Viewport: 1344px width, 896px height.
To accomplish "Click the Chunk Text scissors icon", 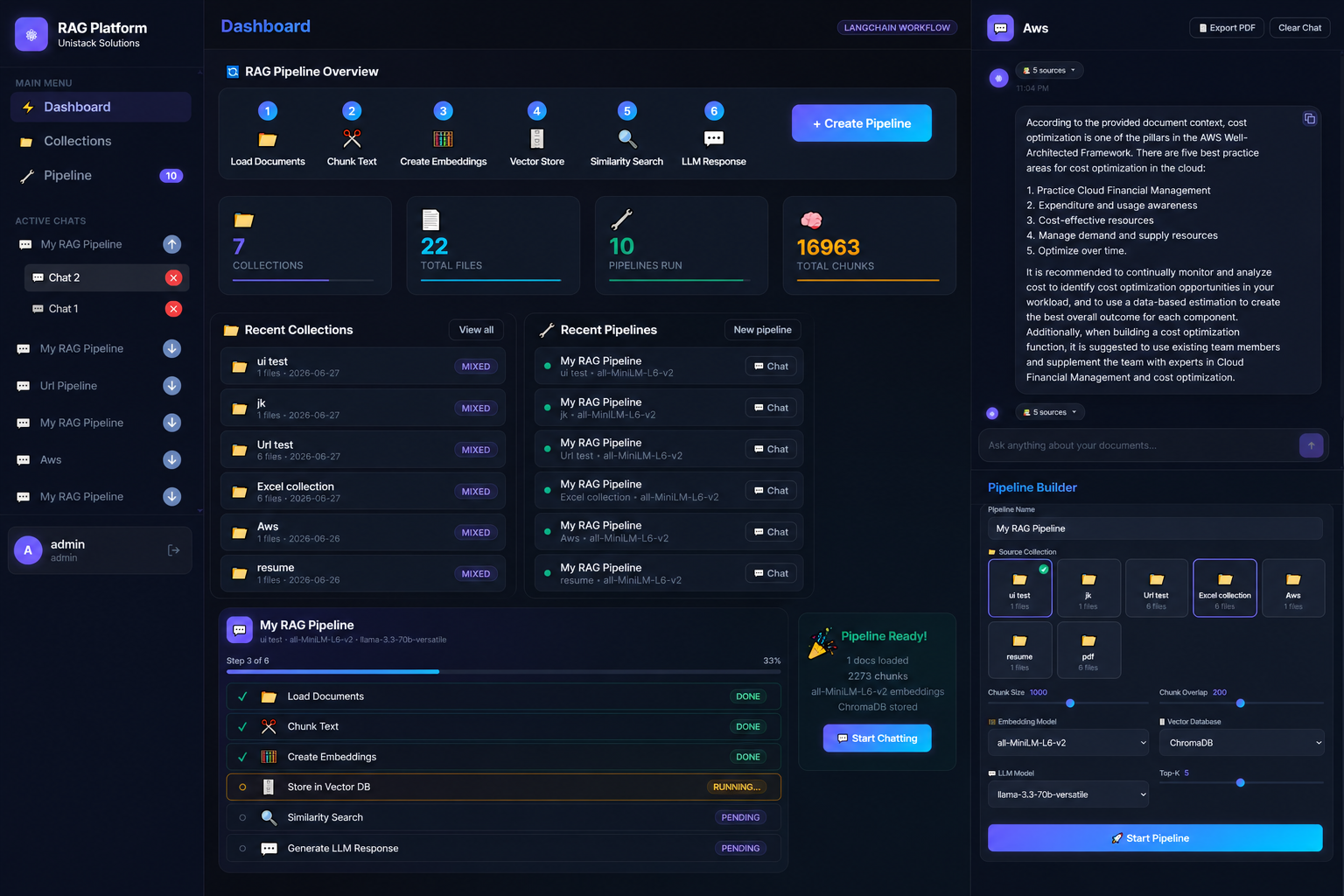I will pyautogui.click(x=352, y=138).
